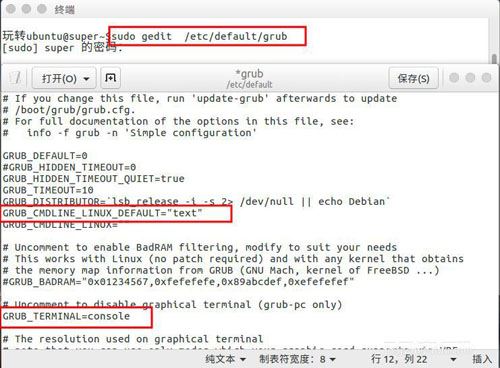Image resolution: width=500 pixels, height=368 pixels.
Task: Click the terminal window minimize circle
Action: click(x=26, y=9)
